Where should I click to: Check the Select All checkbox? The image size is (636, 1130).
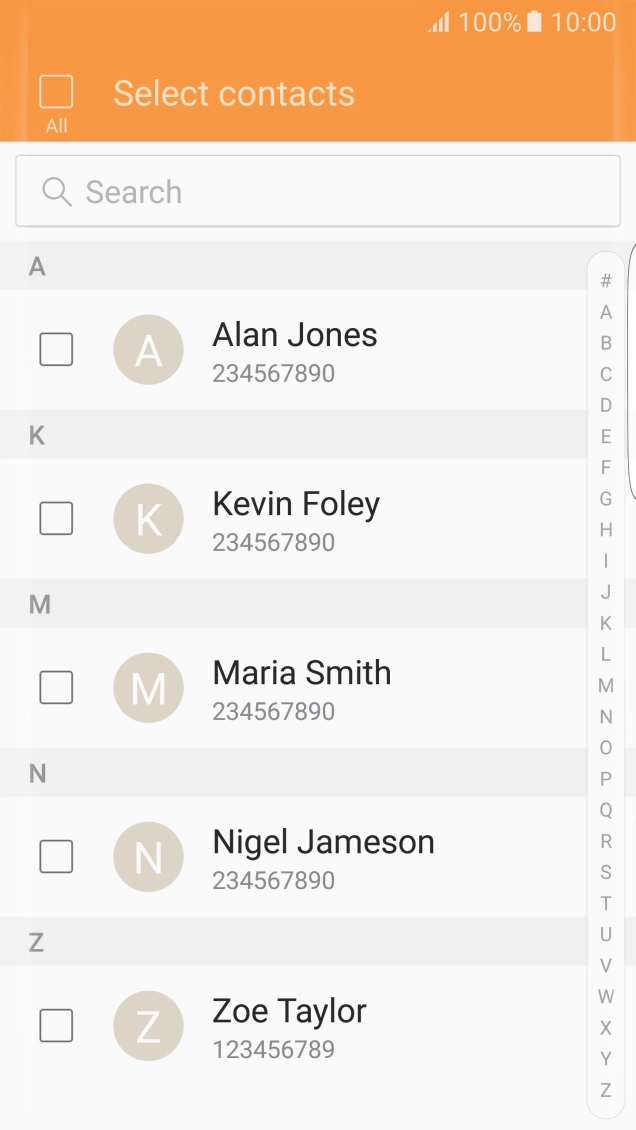pyautogui.click(x=56, y=92)
